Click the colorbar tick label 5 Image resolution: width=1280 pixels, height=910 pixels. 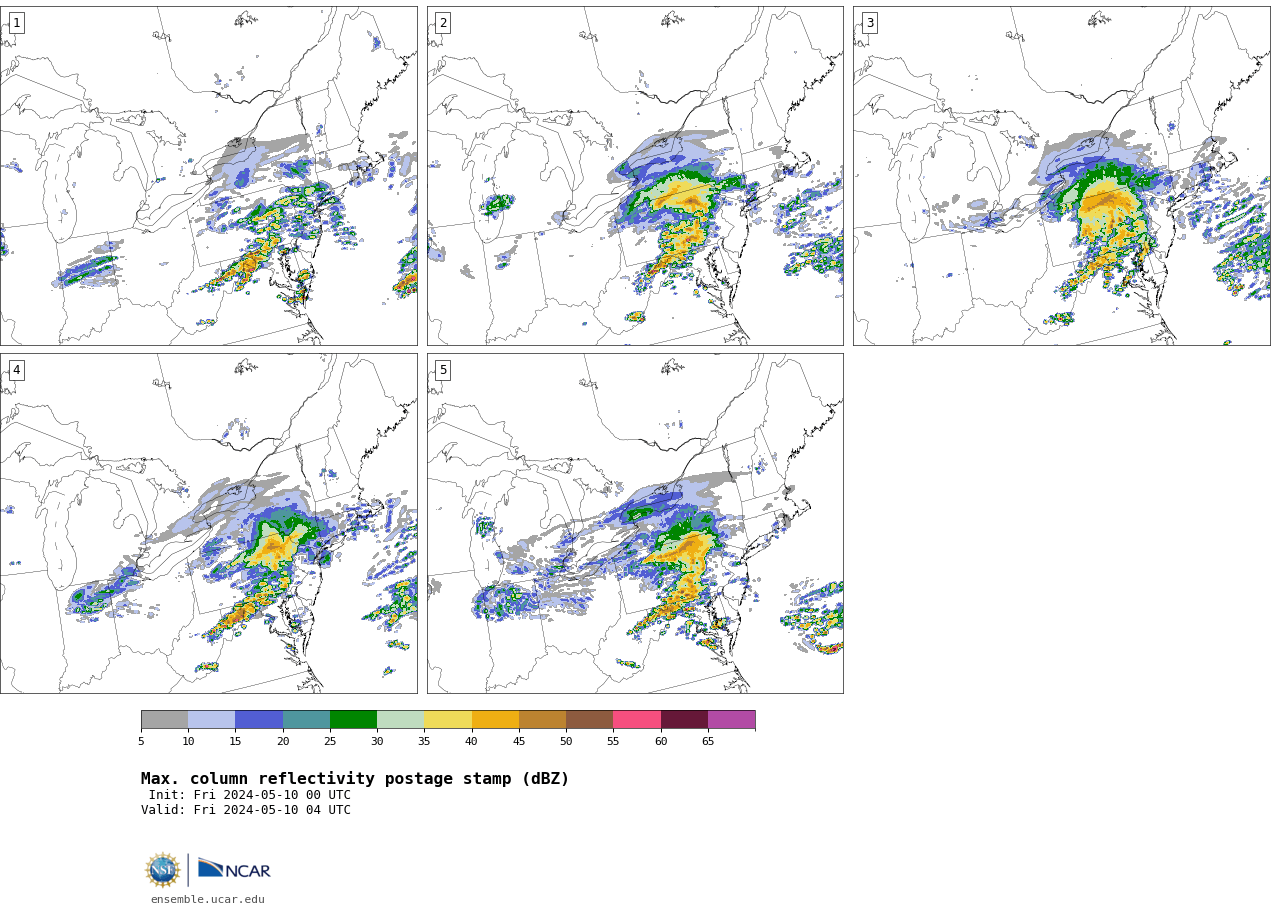point(141,741)
